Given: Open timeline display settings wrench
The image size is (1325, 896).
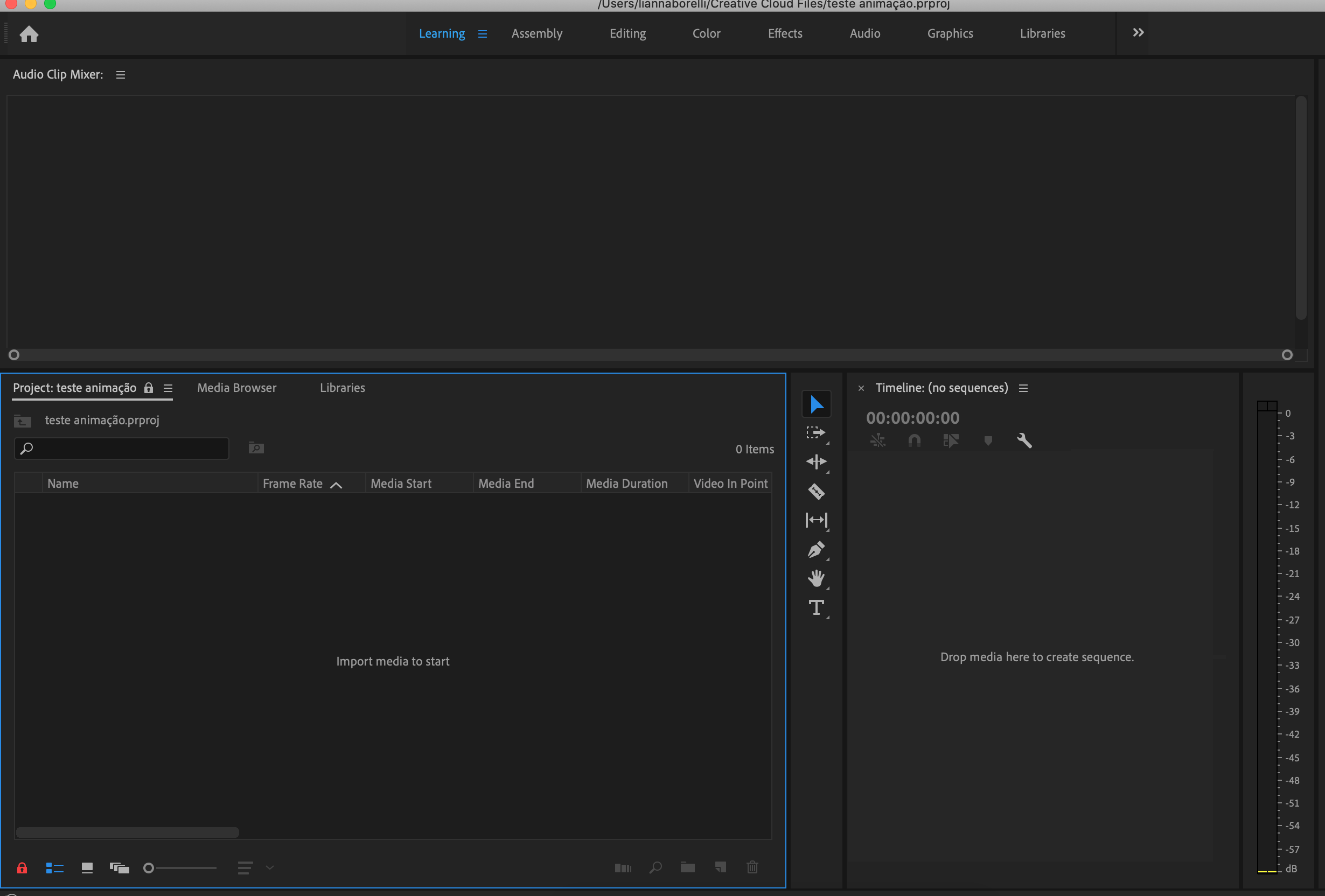Looking at the screenshot, I should (1024, 440).
